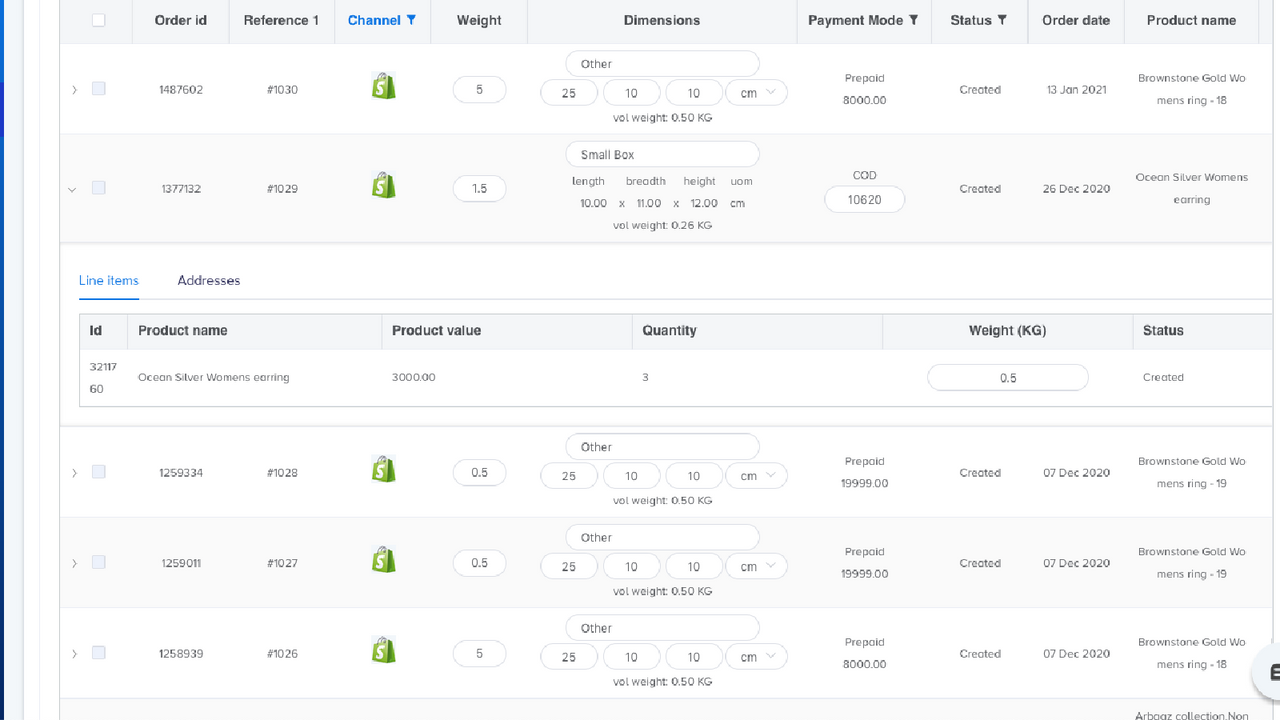
Task: Edit line item weight field 0.5
Action: (x=1008, y=377)
